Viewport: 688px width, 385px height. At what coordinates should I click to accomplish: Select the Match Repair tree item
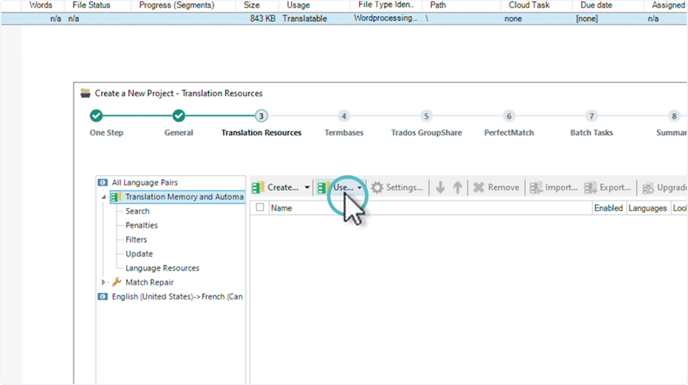[149, 282]
